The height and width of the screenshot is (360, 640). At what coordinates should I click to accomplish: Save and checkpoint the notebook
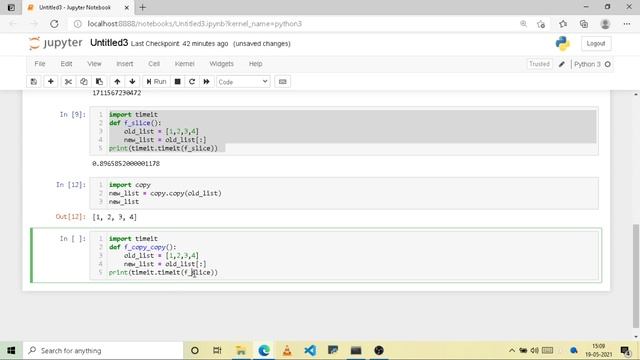tap(34, 82)
